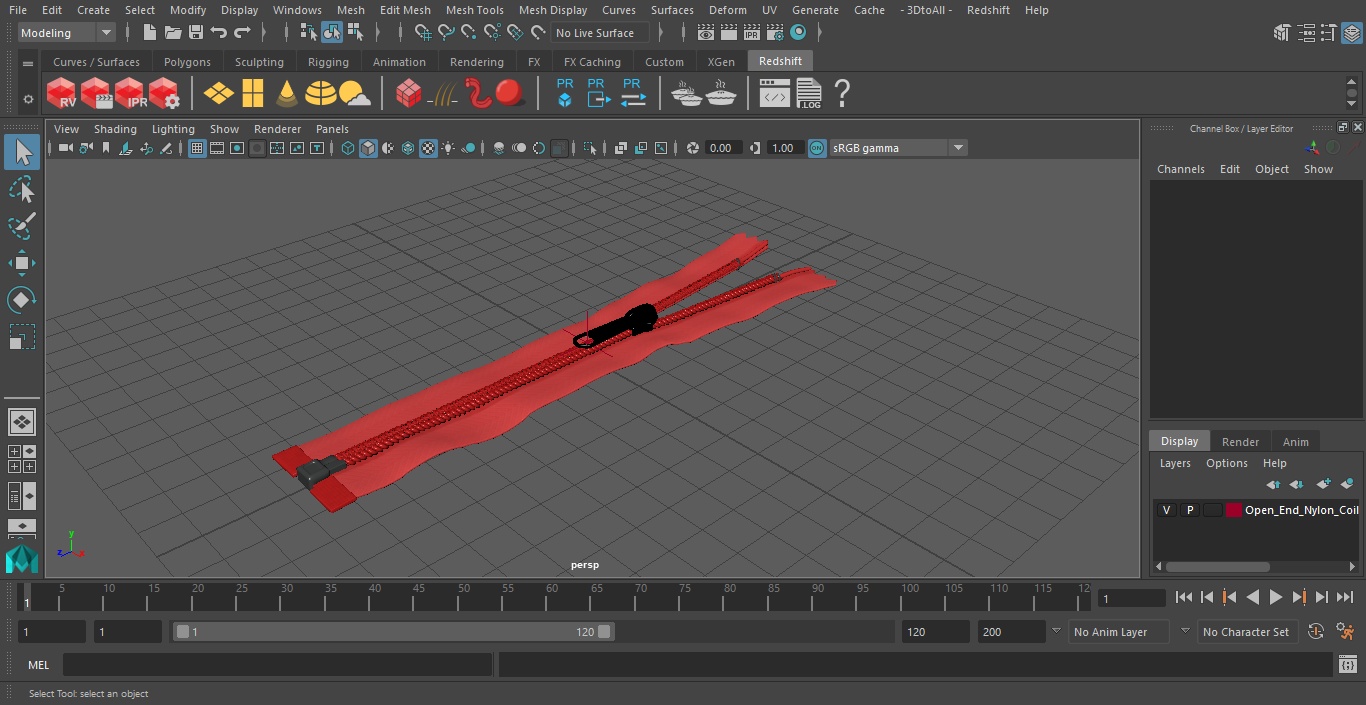This screenshot has height=705, width=1366.
Task: Click the layer red color swatch
Action: pos(1234,510)
